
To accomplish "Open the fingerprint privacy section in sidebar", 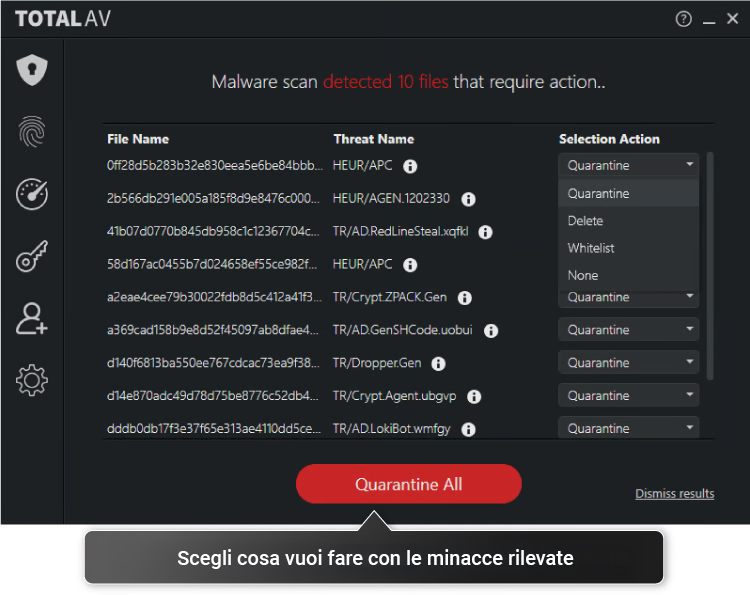I will 32,132.
